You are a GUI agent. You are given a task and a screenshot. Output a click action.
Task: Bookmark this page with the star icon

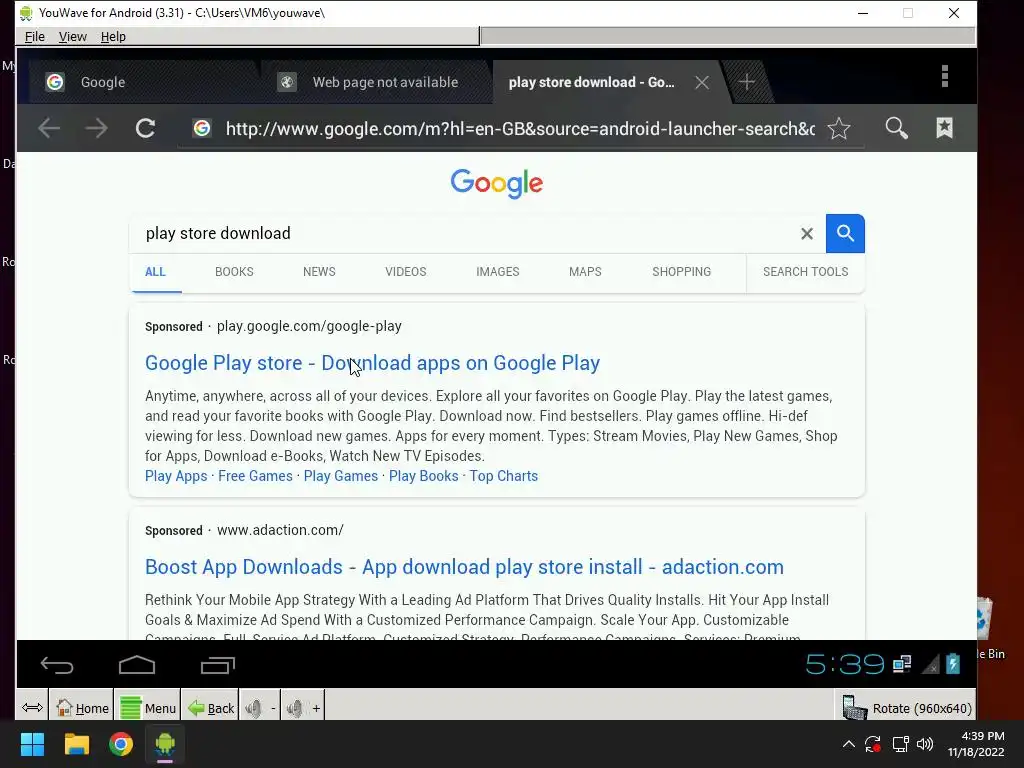click(839, 128)
